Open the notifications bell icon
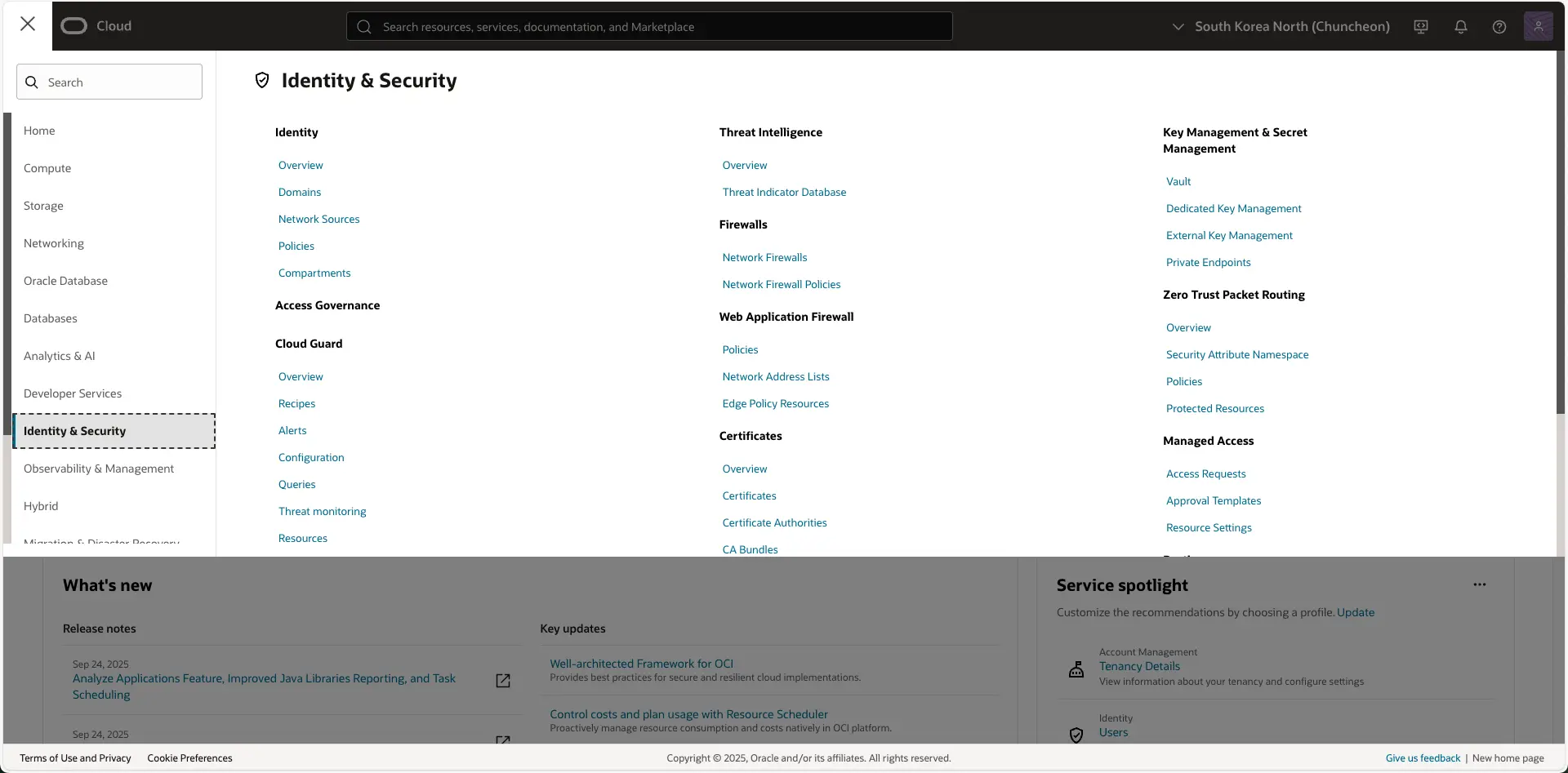The height and width of the screenshot is (773, 1568). click(x=1461, y=27)
